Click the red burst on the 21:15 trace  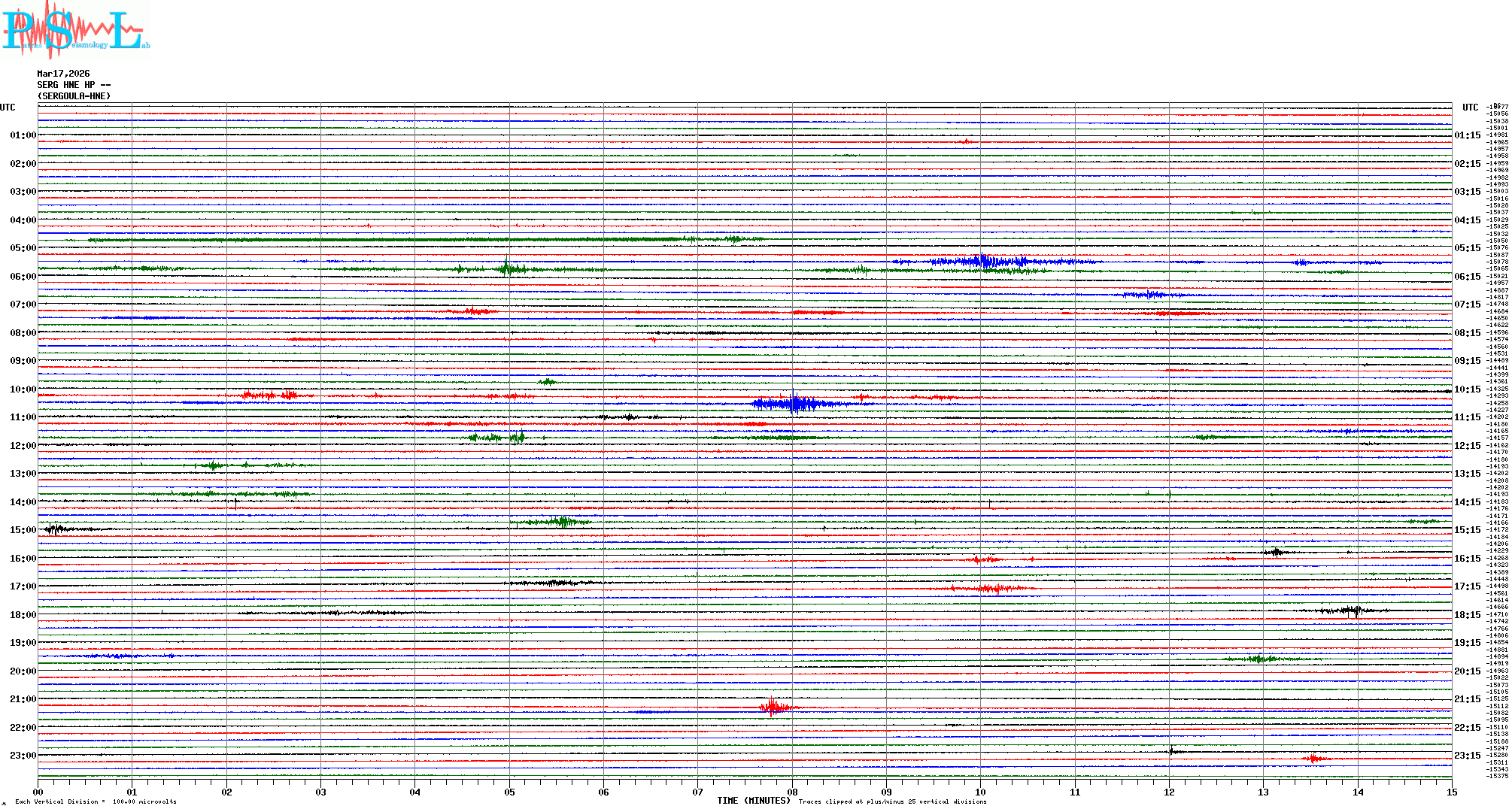[x=773, y=707]
